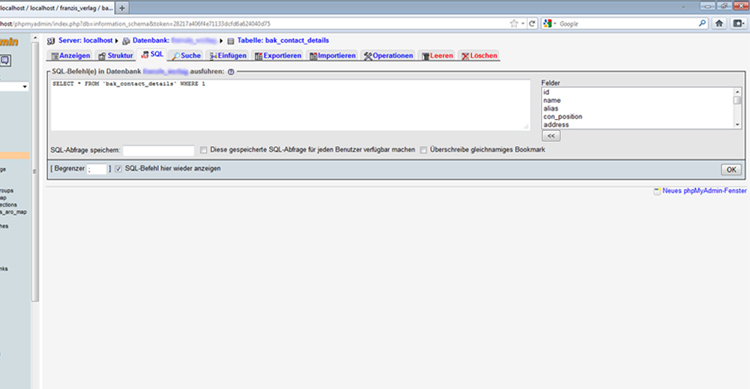Open a new browser tab with the plus icon
This screenshot has width=750, height=389.
coord(122,8)
